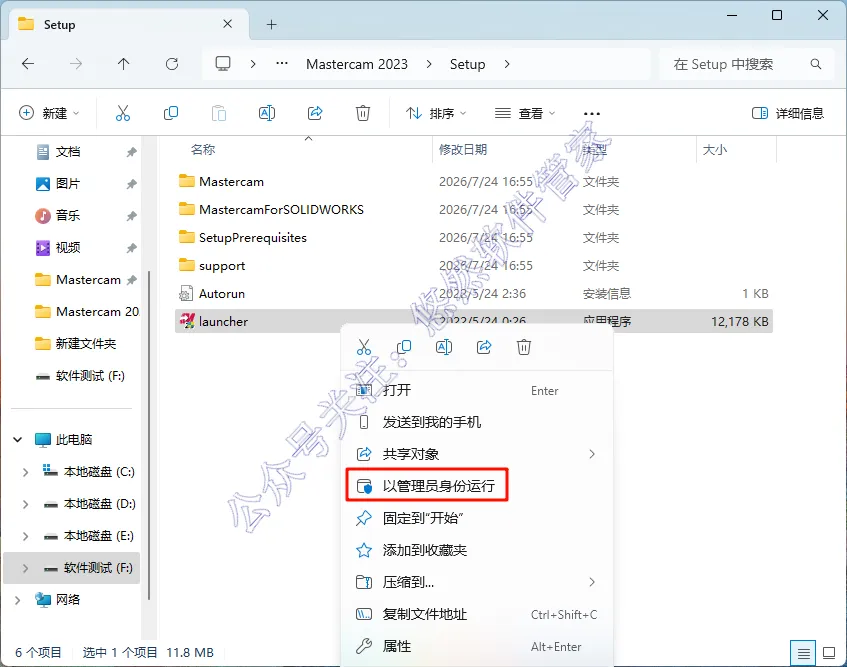The width and height of the screenshot is (847, 667).
Task: Click Setup breadcrumb segment
Action: pos(467,64)
